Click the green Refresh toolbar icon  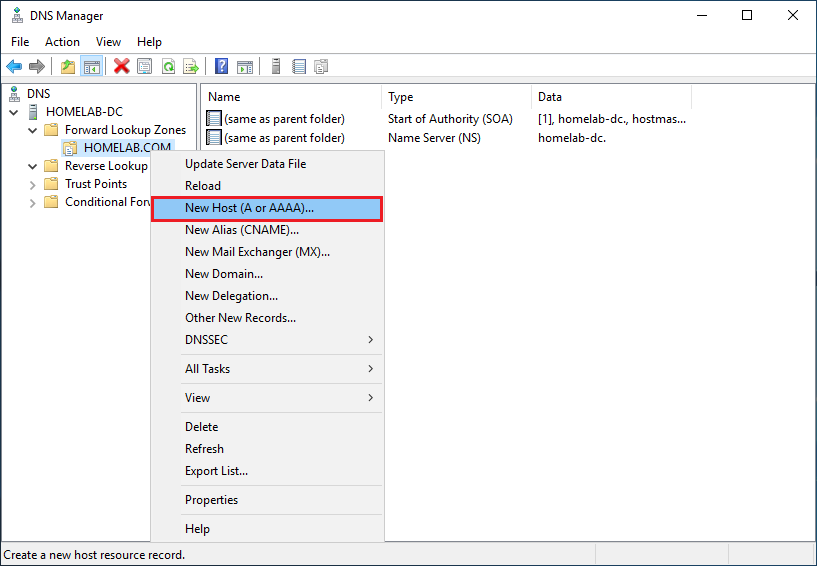168,67
